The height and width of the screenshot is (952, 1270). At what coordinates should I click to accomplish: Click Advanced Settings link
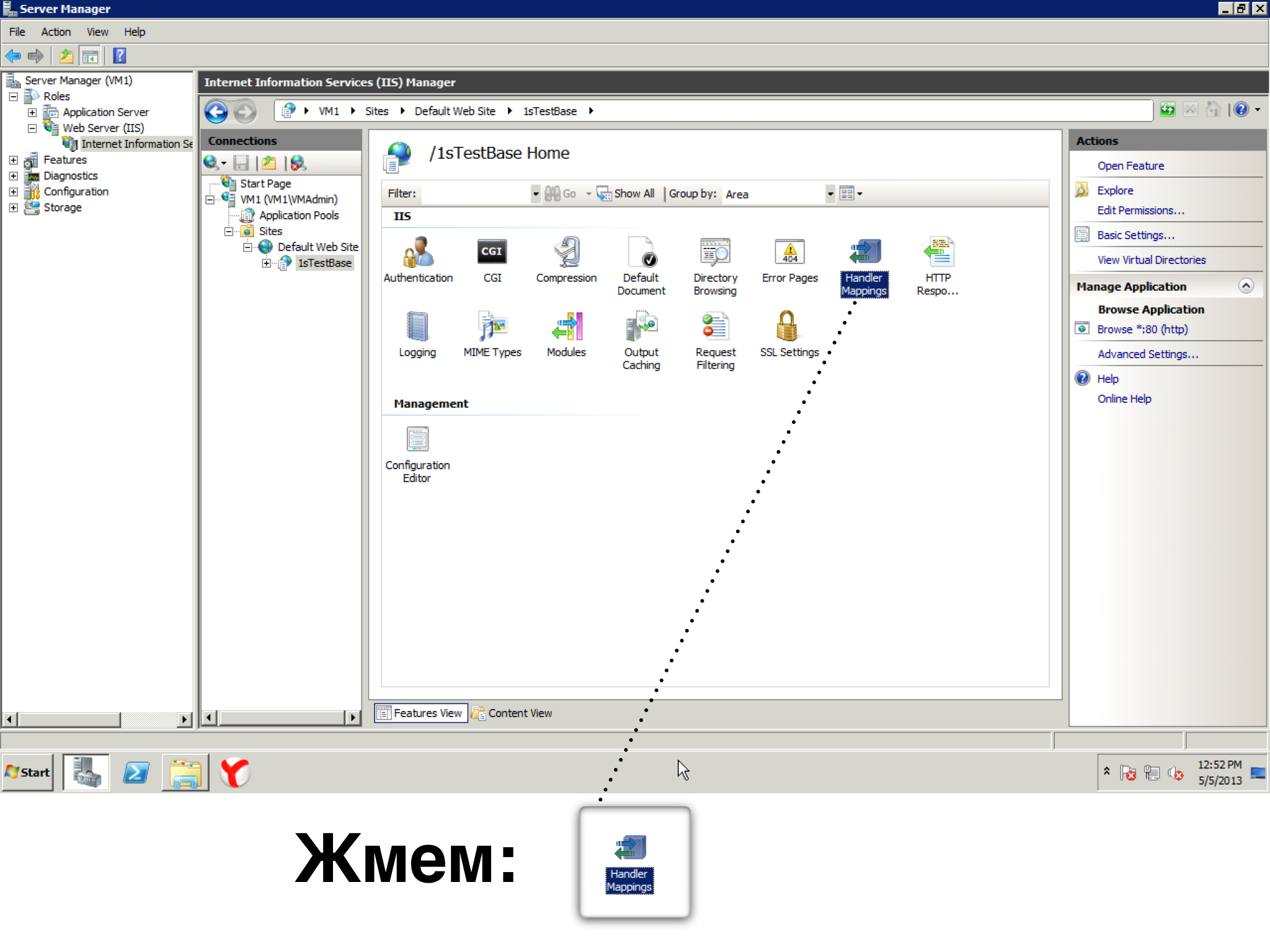click(1147, 354)
